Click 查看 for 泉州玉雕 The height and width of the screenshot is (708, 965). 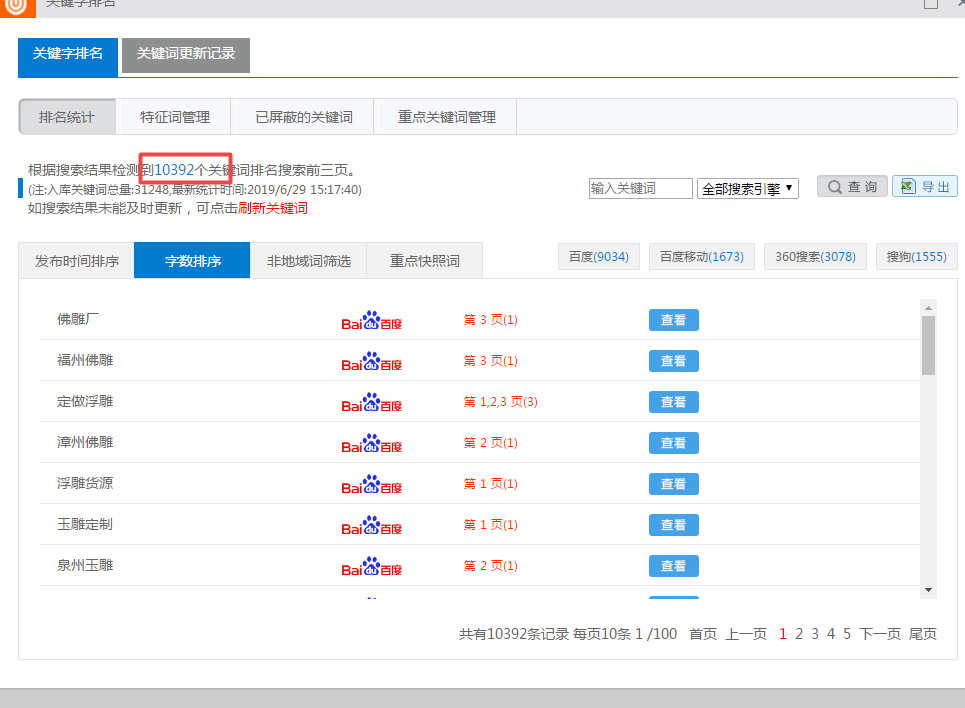[674, 566]
